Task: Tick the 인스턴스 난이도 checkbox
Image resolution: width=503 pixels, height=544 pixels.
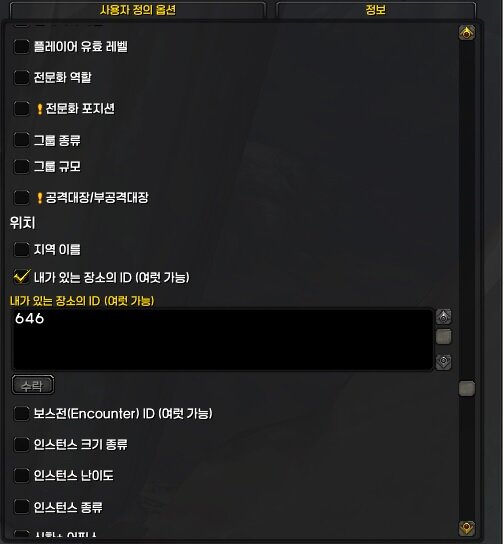Action: point(22,475)
